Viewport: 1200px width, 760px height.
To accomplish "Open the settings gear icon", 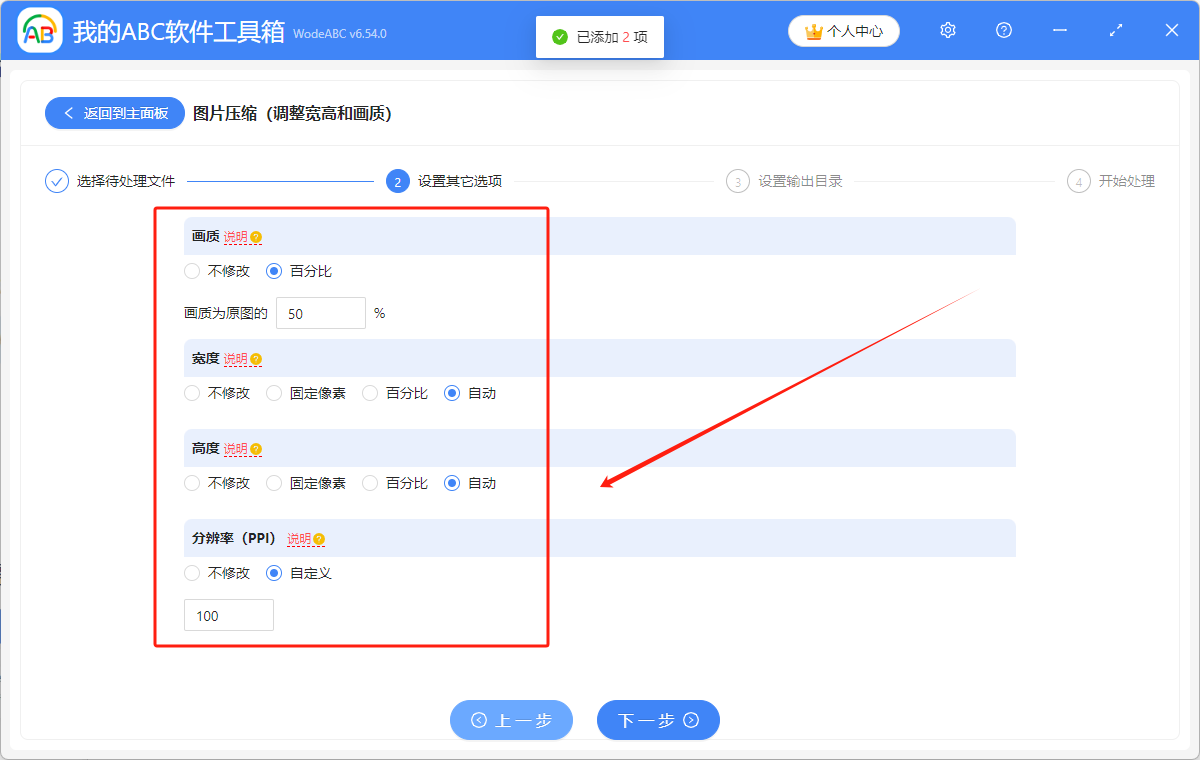I will 947,30.
